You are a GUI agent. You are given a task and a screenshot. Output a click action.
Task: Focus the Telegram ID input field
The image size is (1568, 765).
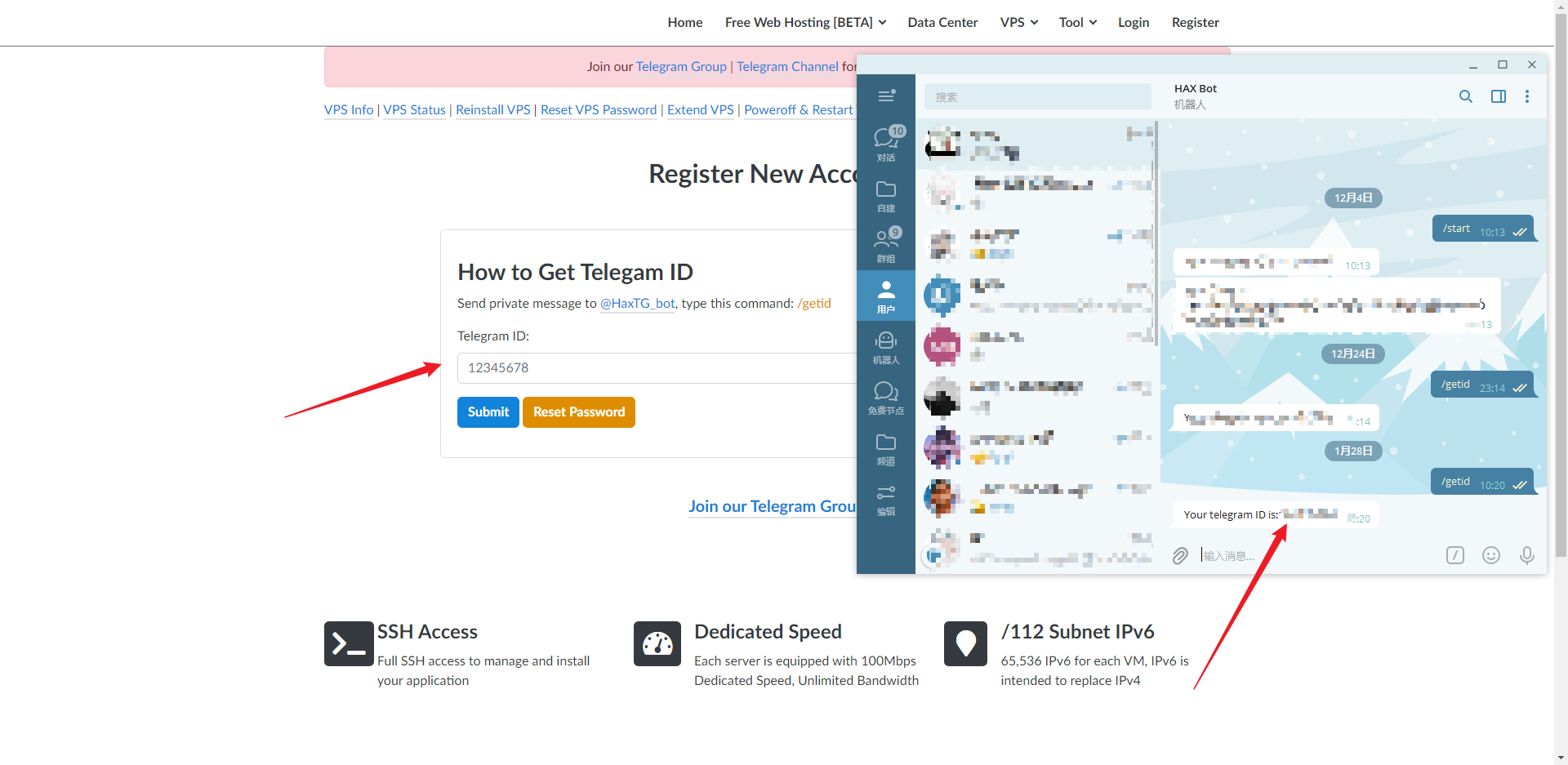pos(657,368)
